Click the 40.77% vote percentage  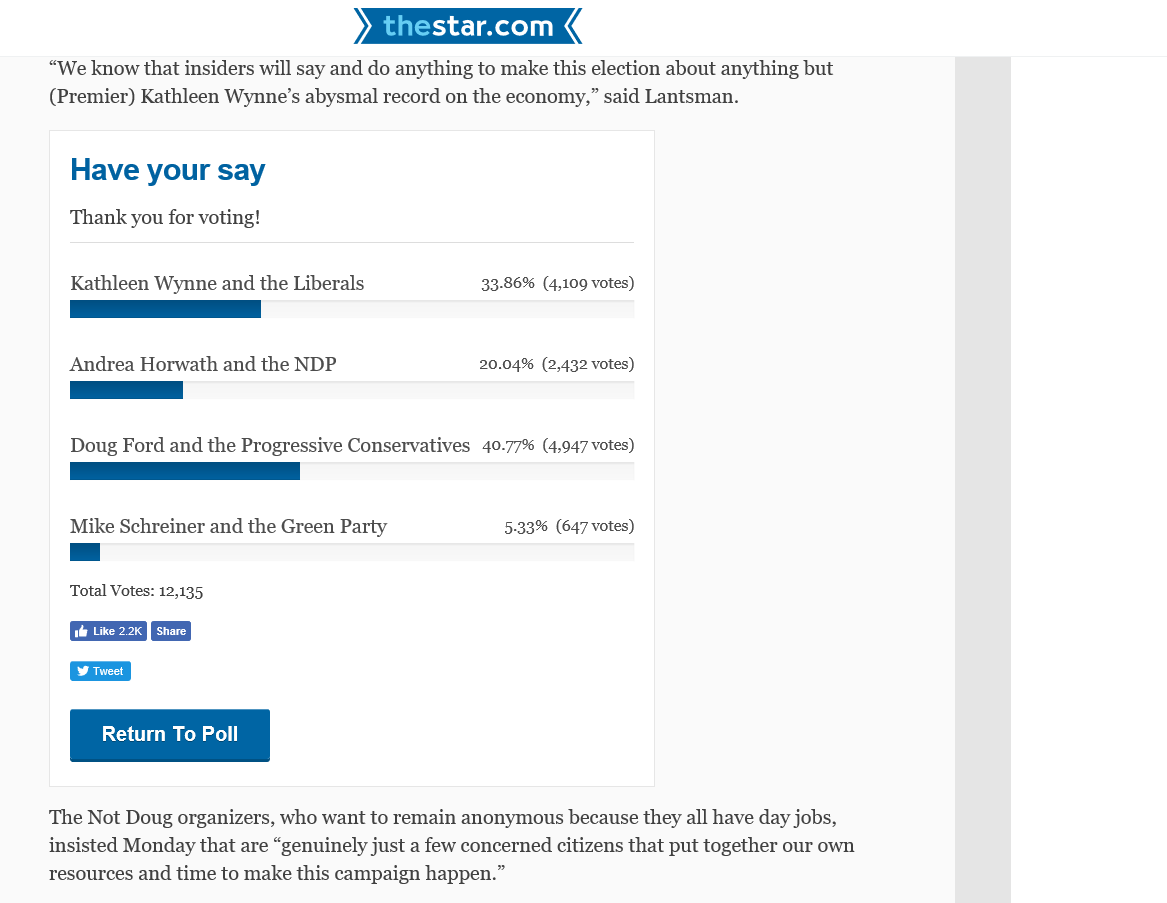pyautogui.click(x=508, y=445)
